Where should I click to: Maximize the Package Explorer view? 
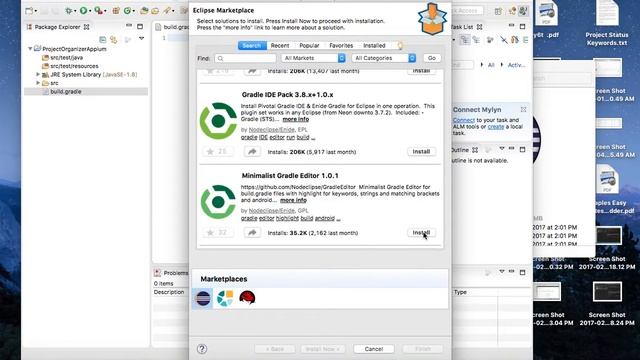(x=140, y=27)
